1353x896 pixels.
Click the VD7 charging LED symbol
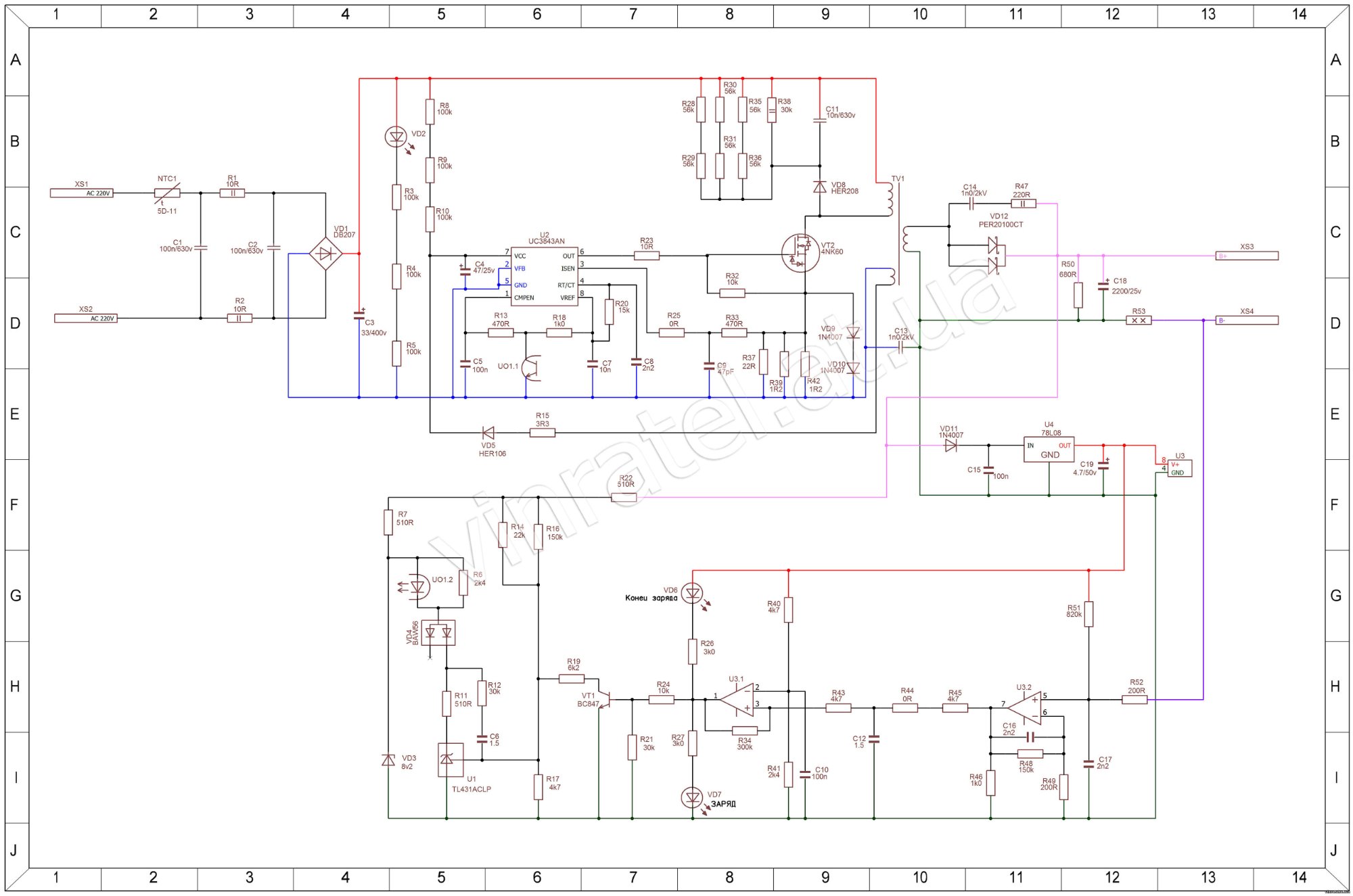point(692,798)
